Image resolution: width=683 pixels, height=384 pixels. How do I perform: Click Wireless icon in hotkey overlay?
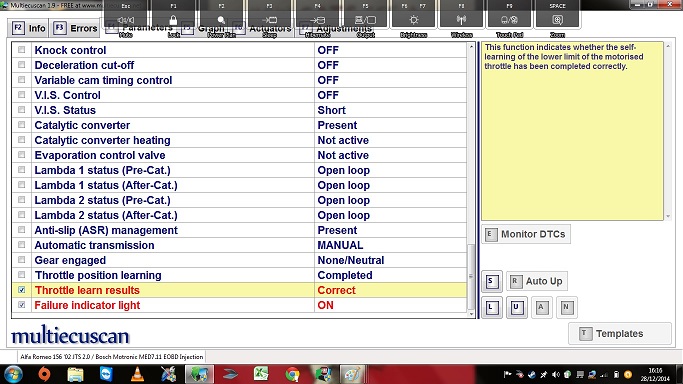[461, 20]
